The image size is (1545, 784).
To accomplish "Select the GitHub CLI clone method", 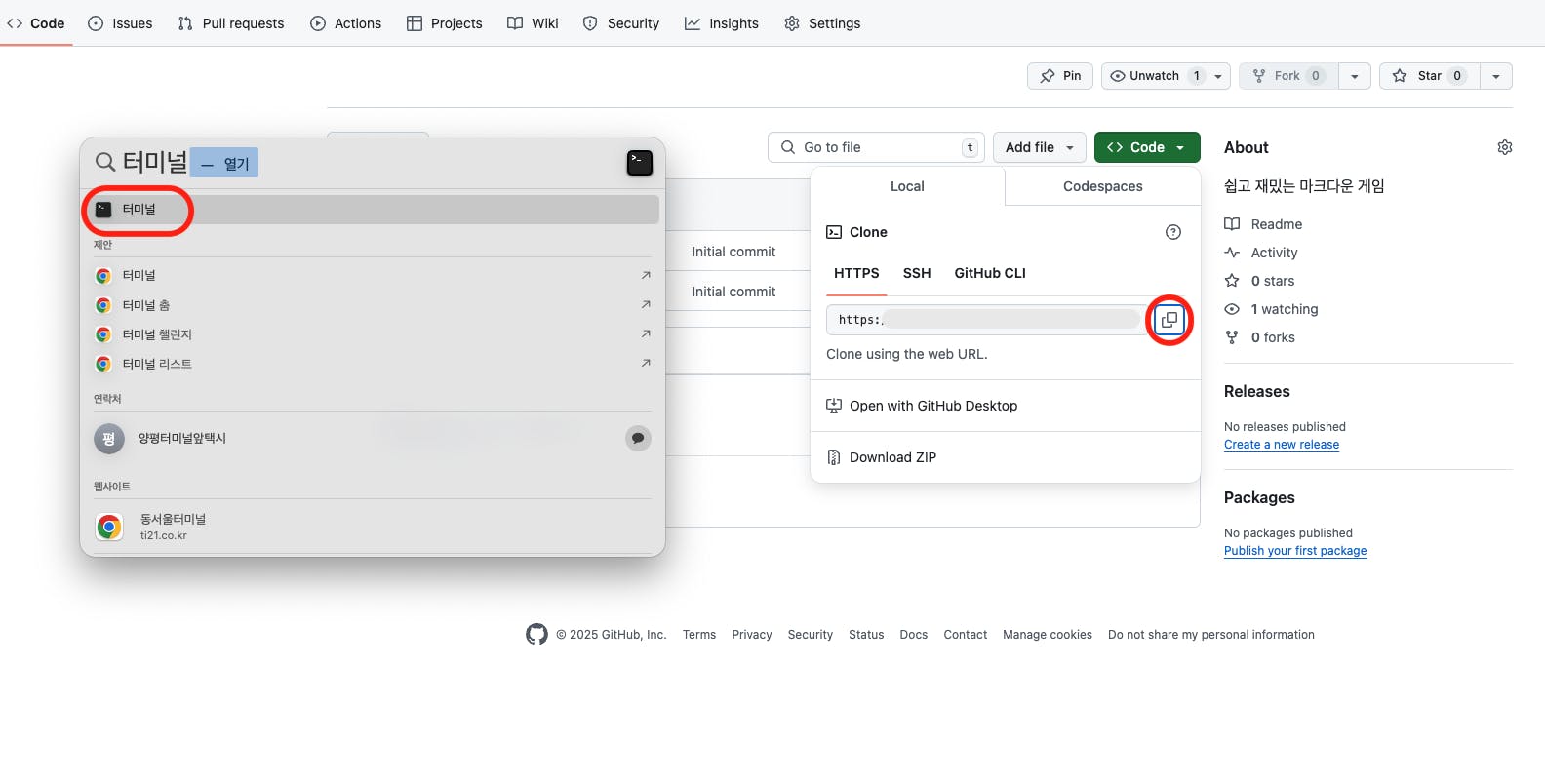I will click(x=990, y=273).
